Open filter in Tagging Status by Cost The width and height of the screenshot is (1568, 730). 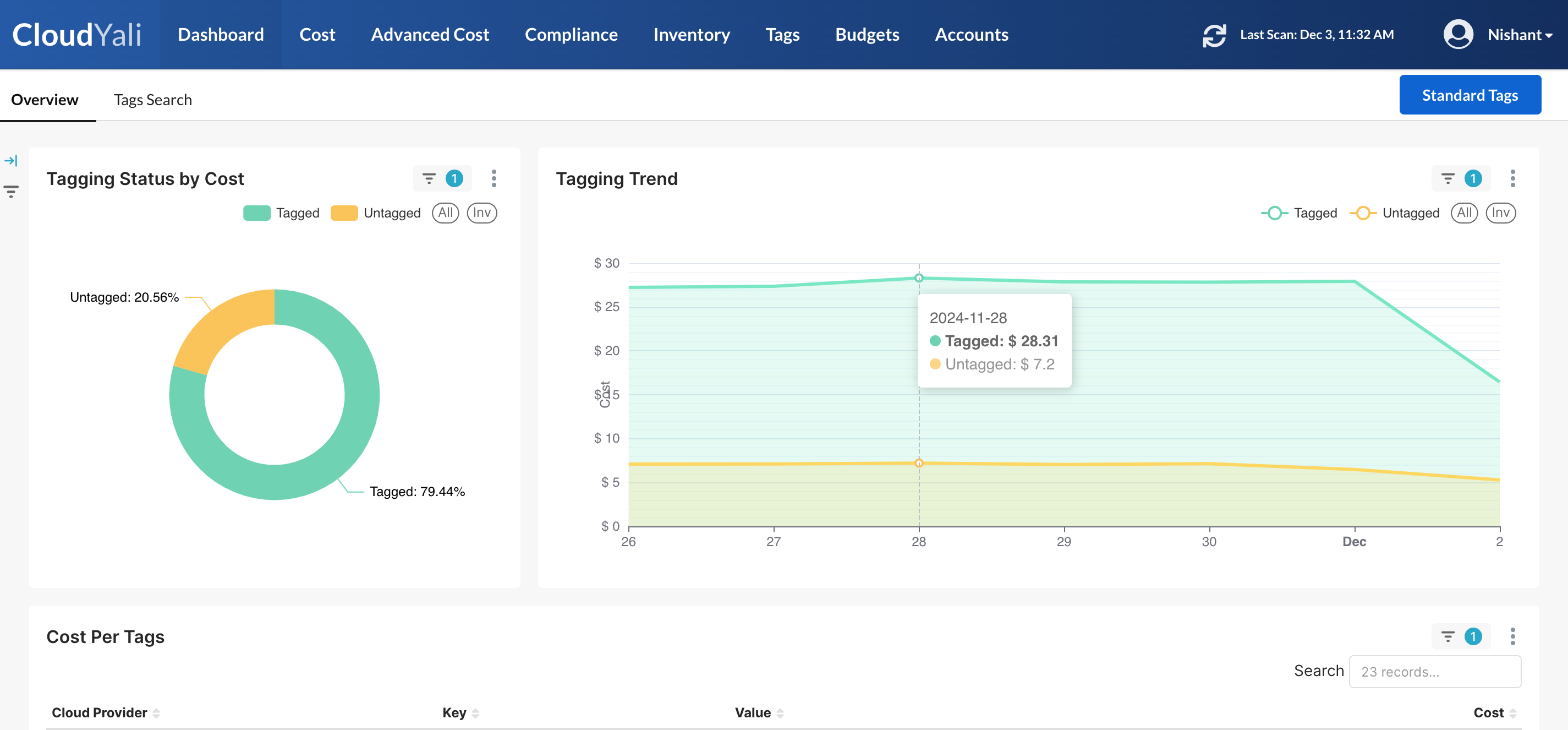tap(429, 178)
